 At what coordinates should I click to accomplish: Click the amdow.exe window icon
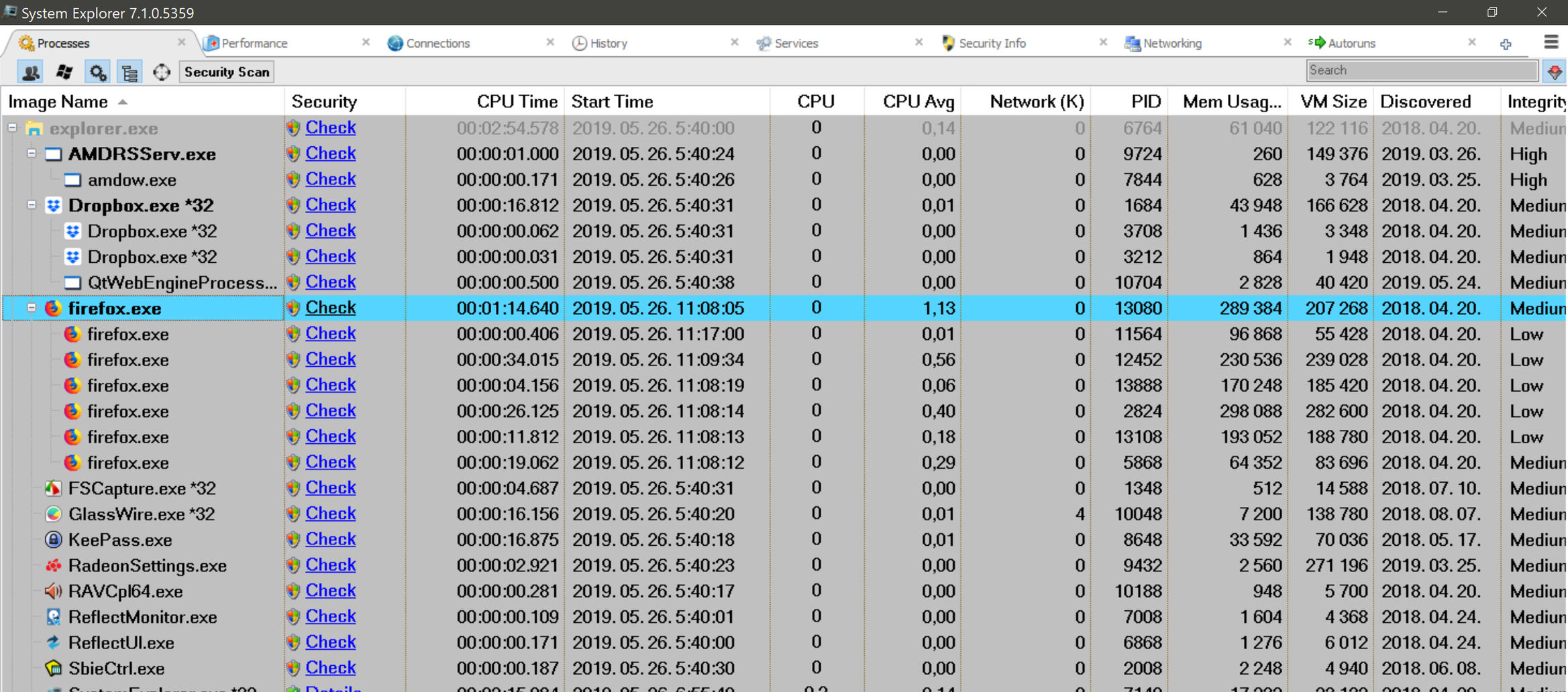click(72, 180)
